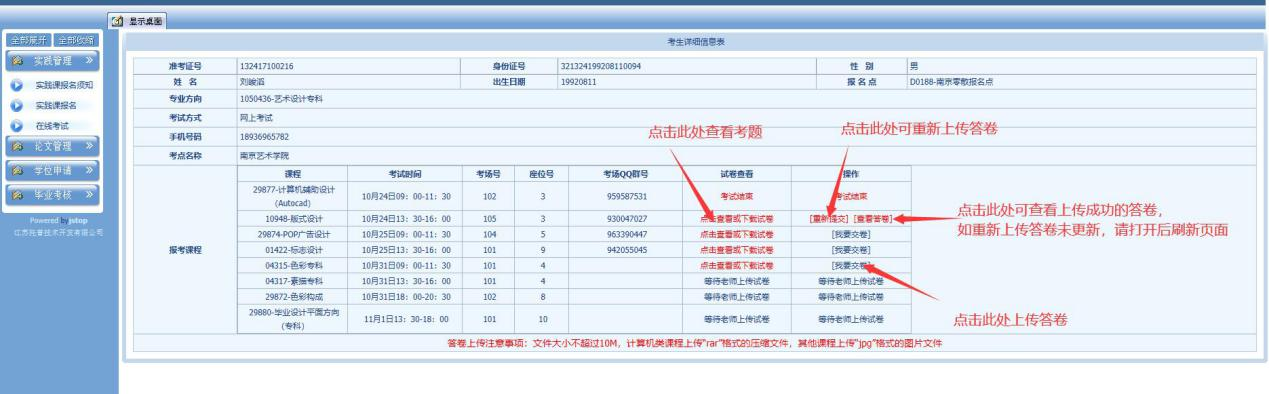The width and height of the screenshot is (1269, 394).
Task: Click course cell 29872-色彩构成
Action: coord(293,297)
